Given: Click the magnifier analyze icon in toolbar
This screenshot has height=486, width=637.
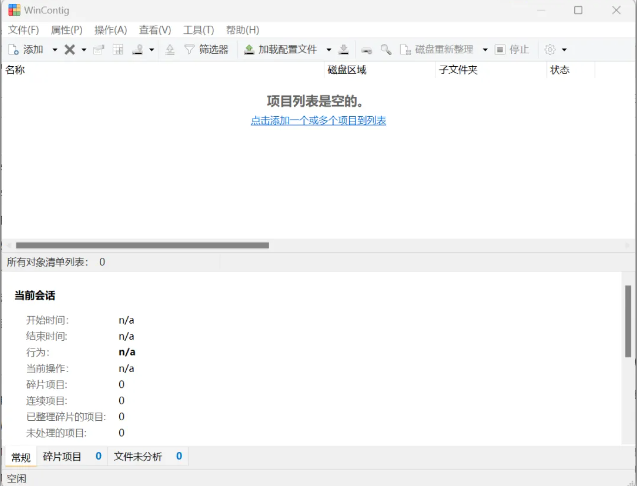Looking at the screenshot, I should pos(385,49).
